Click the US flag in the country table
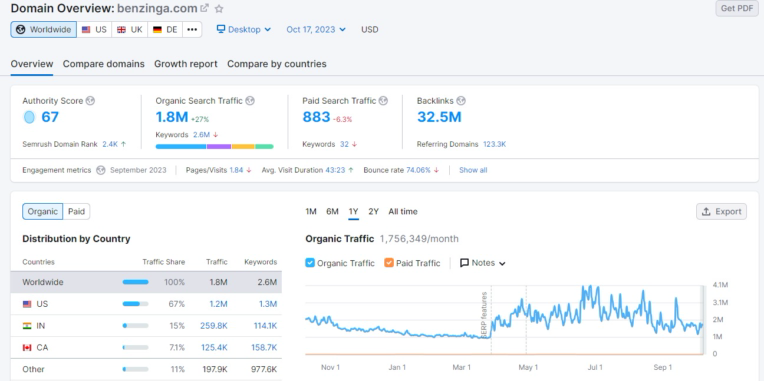 [x=27, y=304]
